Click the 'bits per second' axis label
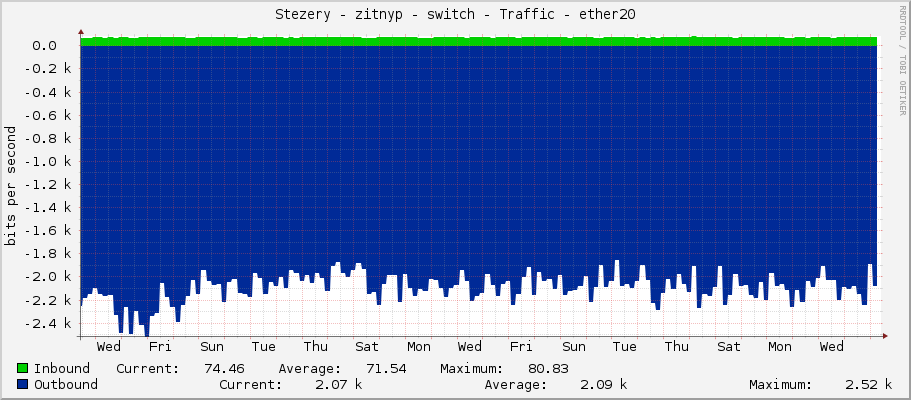Image resolution: width=911 pixels, height=400 pixels. [x=10, y=186]
